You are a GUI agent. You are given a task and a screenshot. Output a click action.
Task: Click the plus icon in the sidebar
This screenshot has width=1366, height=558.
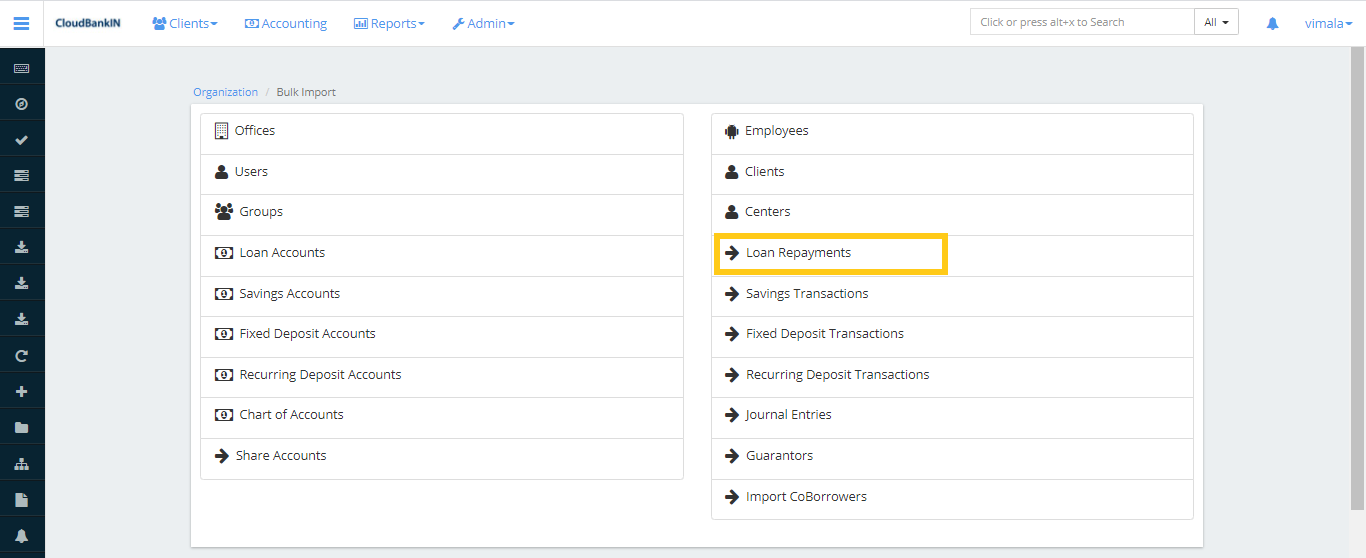click(21, 392)
